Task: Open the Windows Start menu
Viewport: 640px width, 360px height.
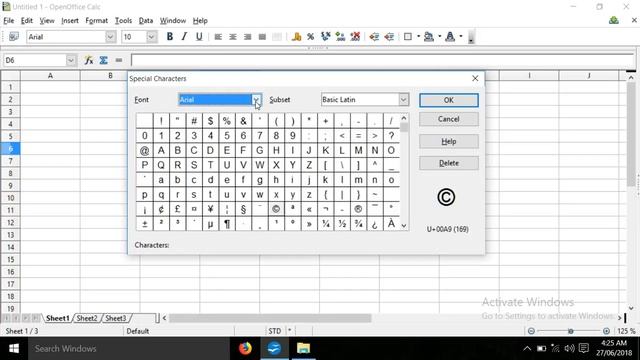Action: tap(14, 348)
